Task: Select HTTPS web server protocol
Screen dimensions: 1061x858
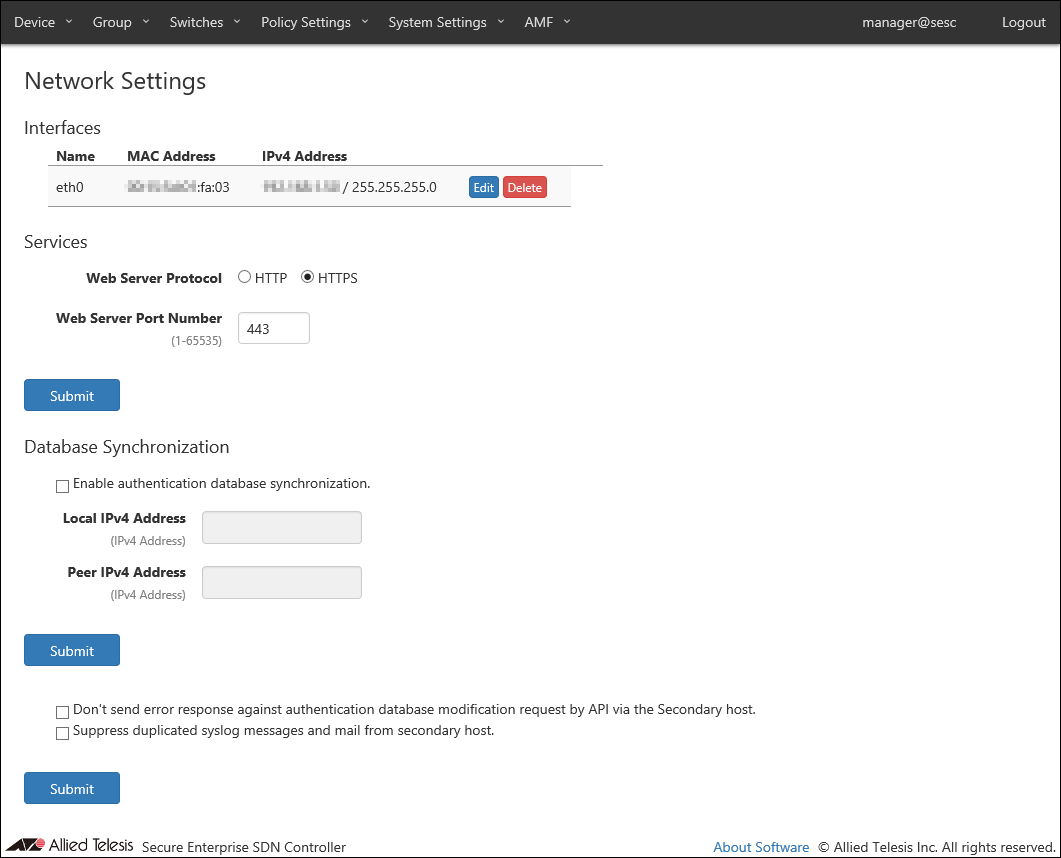Action: tap(308, 278)
